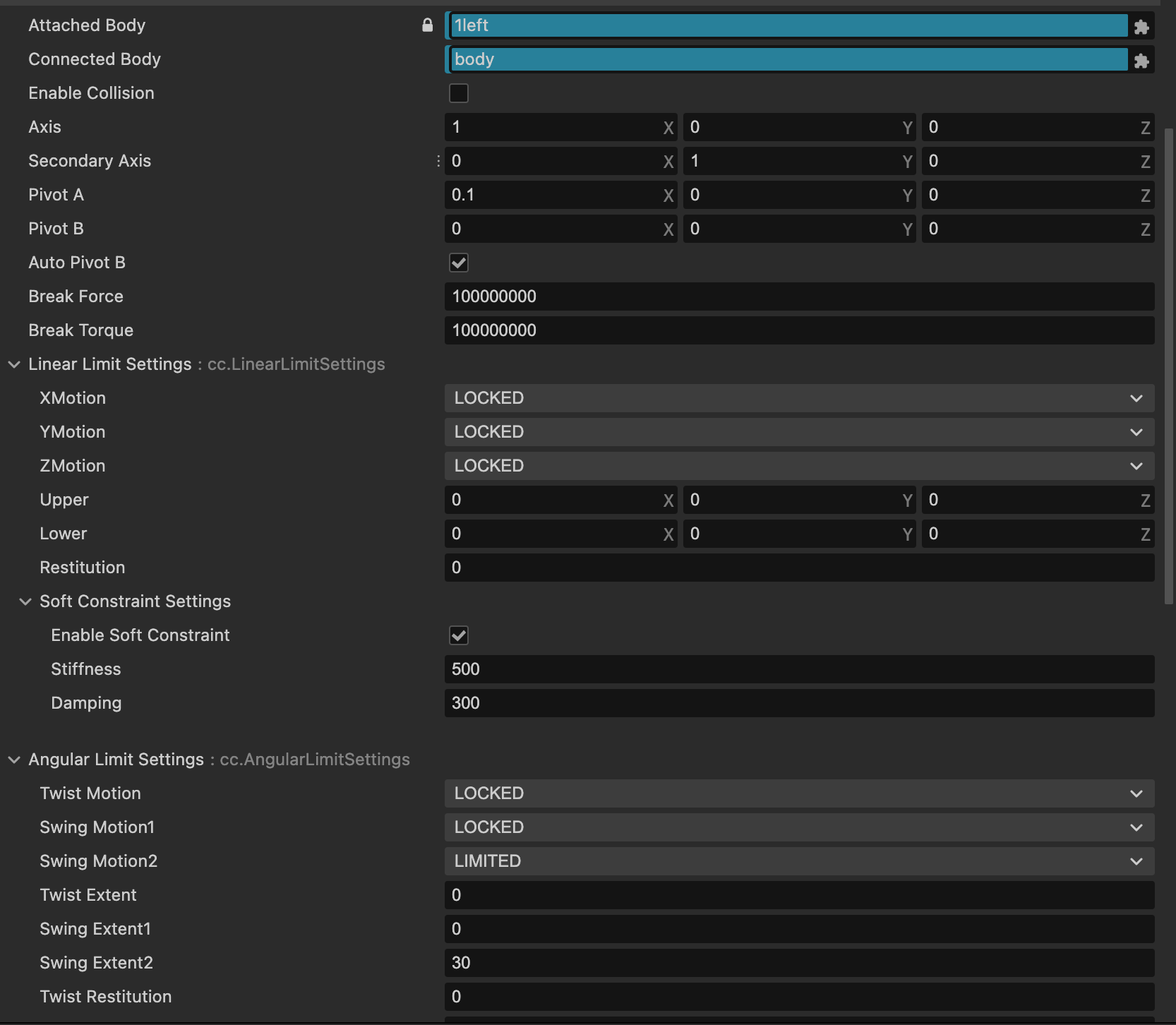Uncheck the Auto Pivot B checkbox
The width and height of the screenshot is (1176, 1025).
(459, 263)
